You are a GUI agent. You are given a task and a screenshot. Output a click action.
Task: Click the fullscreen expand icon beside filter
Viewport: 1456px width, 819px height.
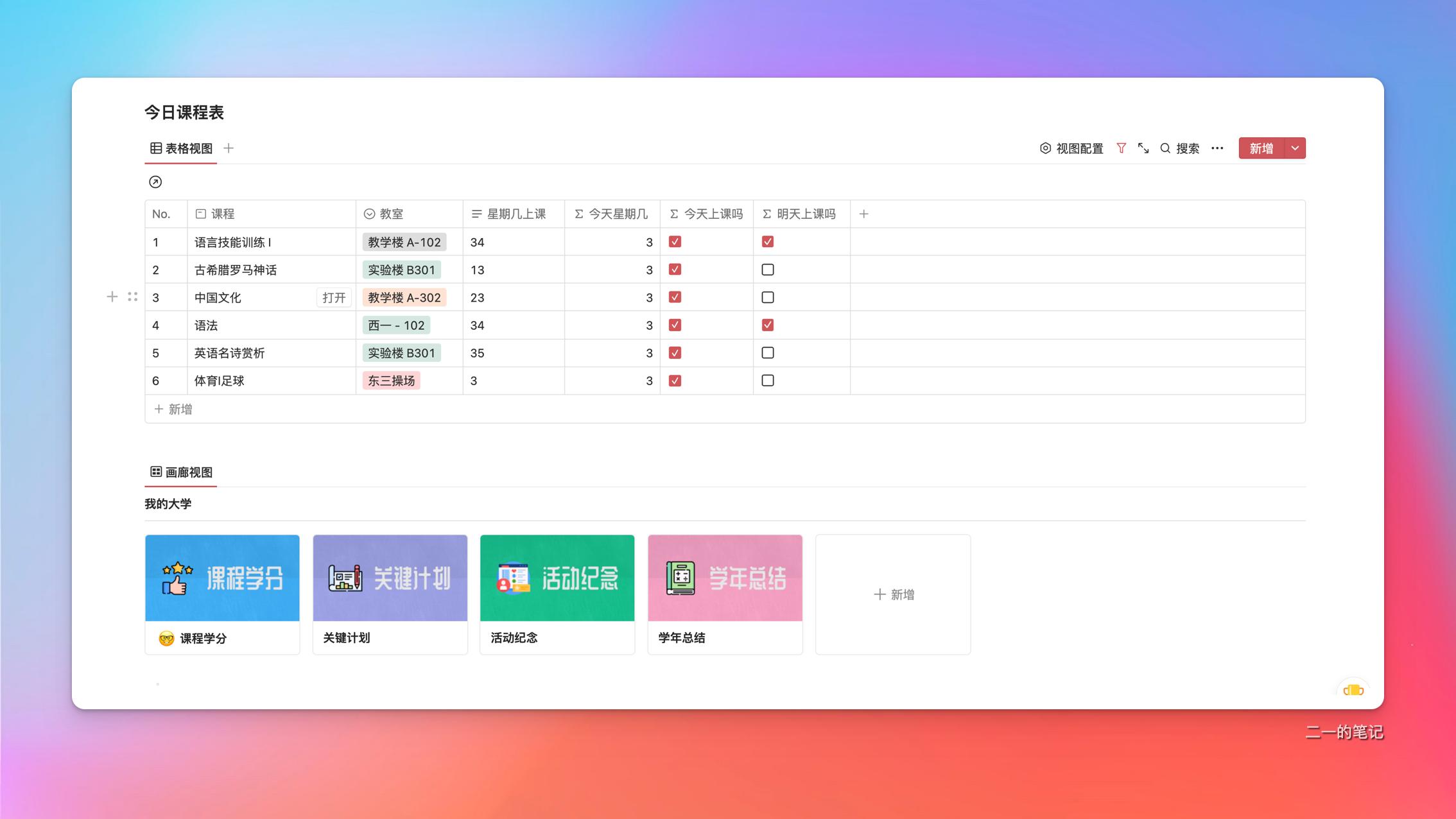tap(1143, 148)
